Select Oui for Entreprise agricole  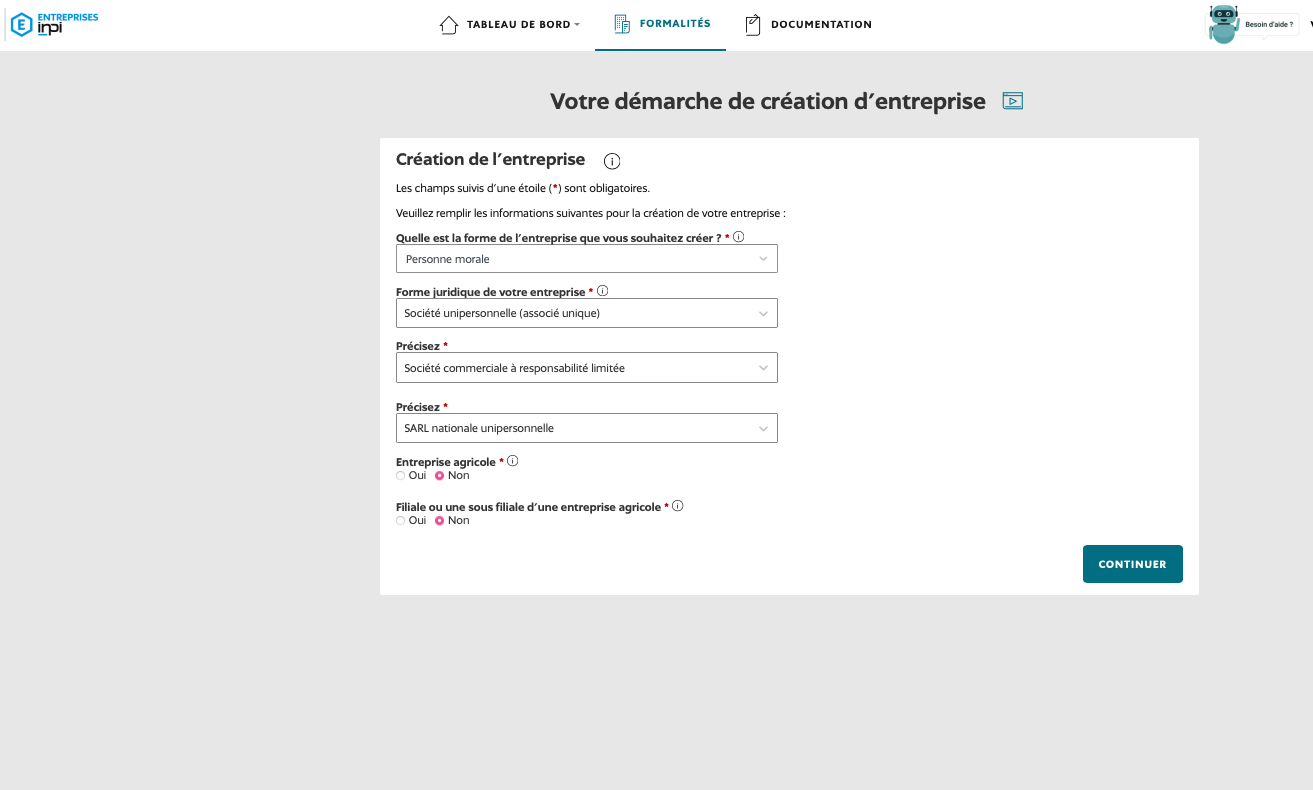click(401, 476)
